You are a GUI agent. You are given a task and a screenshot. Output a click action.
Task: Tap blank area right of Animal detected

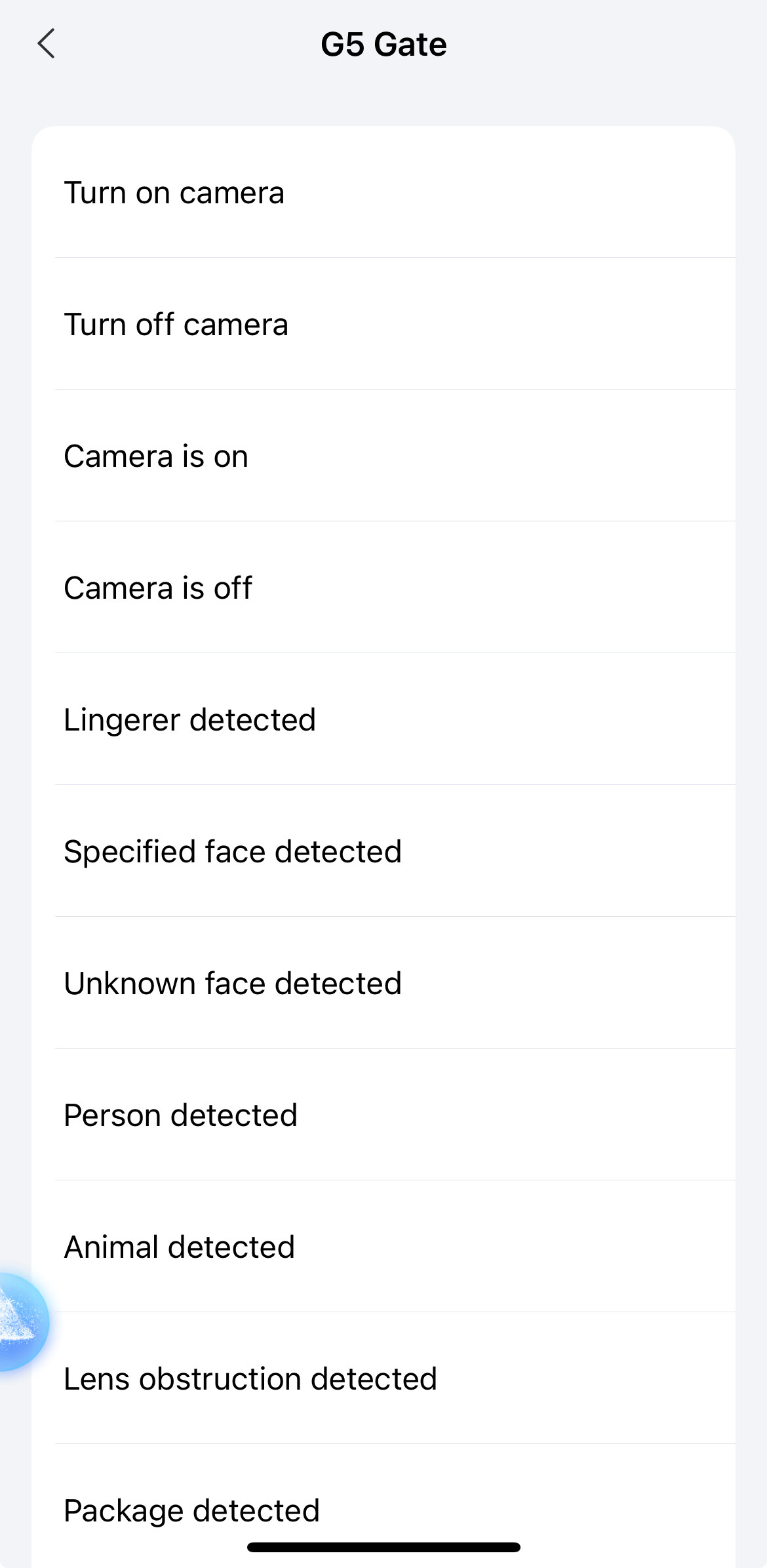[x=524, y=1247]
